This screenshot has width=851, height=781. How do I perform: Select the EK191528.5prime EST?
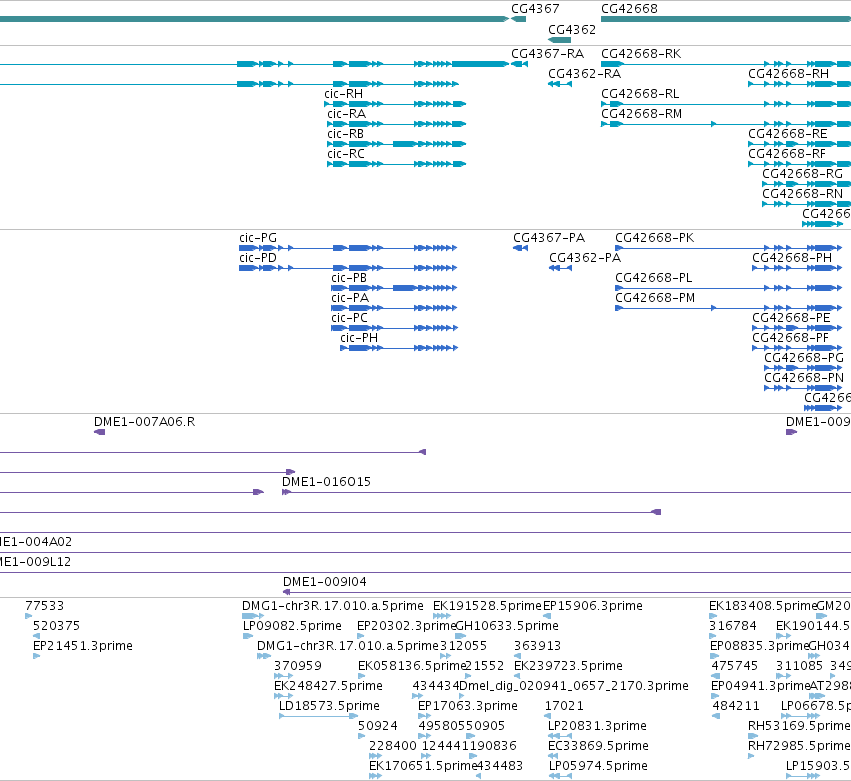coord(487,606)
